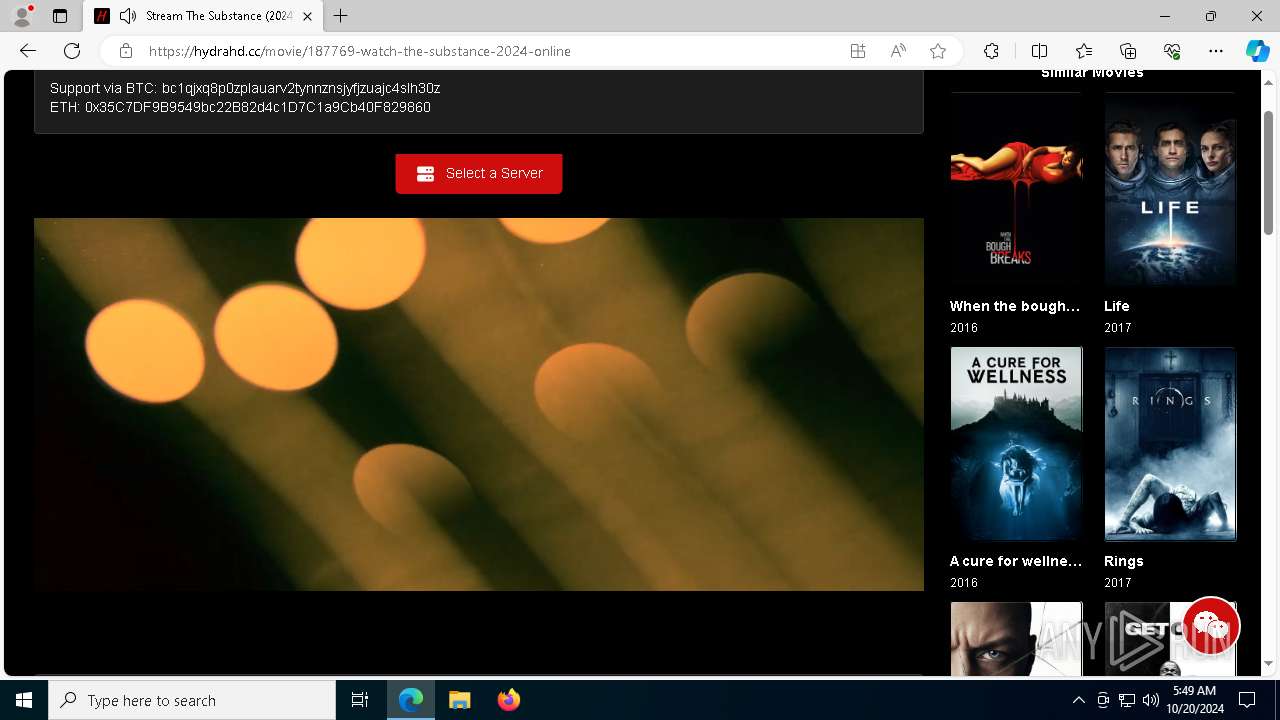Open the tab actions menu icon
1280x720 pixels.
60,16
